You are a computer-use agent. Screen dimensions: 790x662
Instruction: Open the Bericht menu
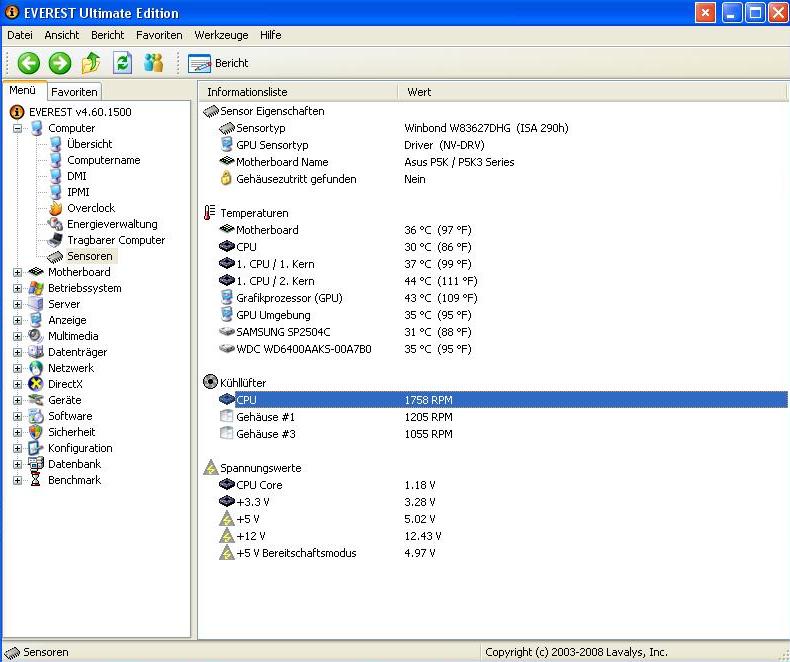pos(108,35)
